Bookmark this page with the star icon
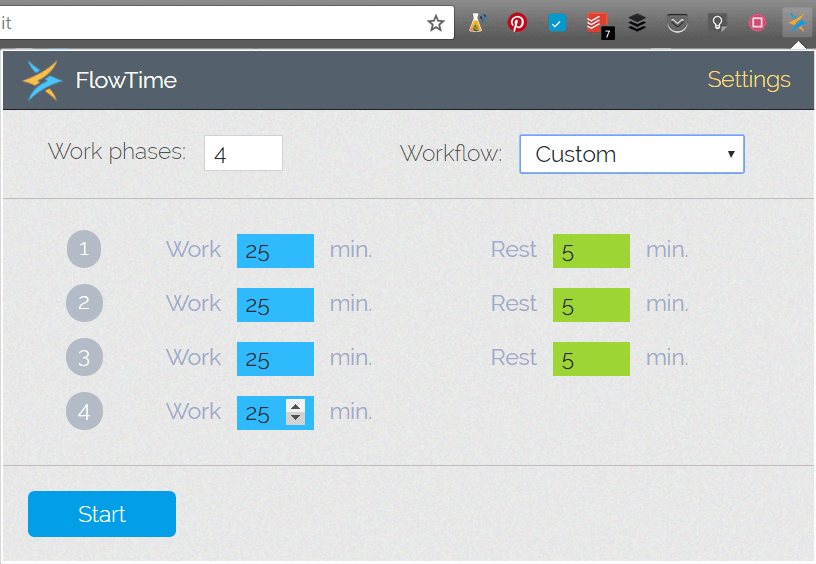Viewport: 816px width, 564px height. 436,23
